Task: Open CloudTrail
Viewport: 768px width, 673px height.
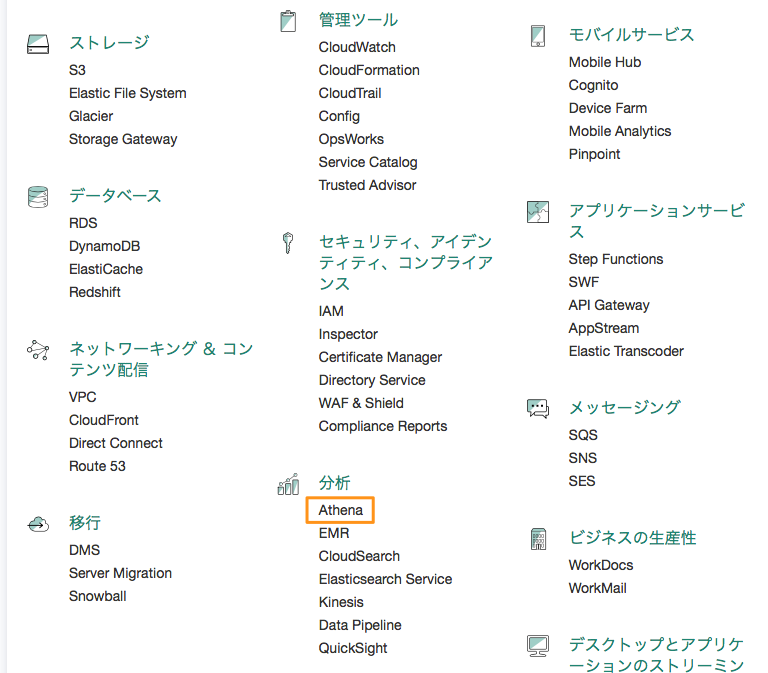Action: point(350,93)
